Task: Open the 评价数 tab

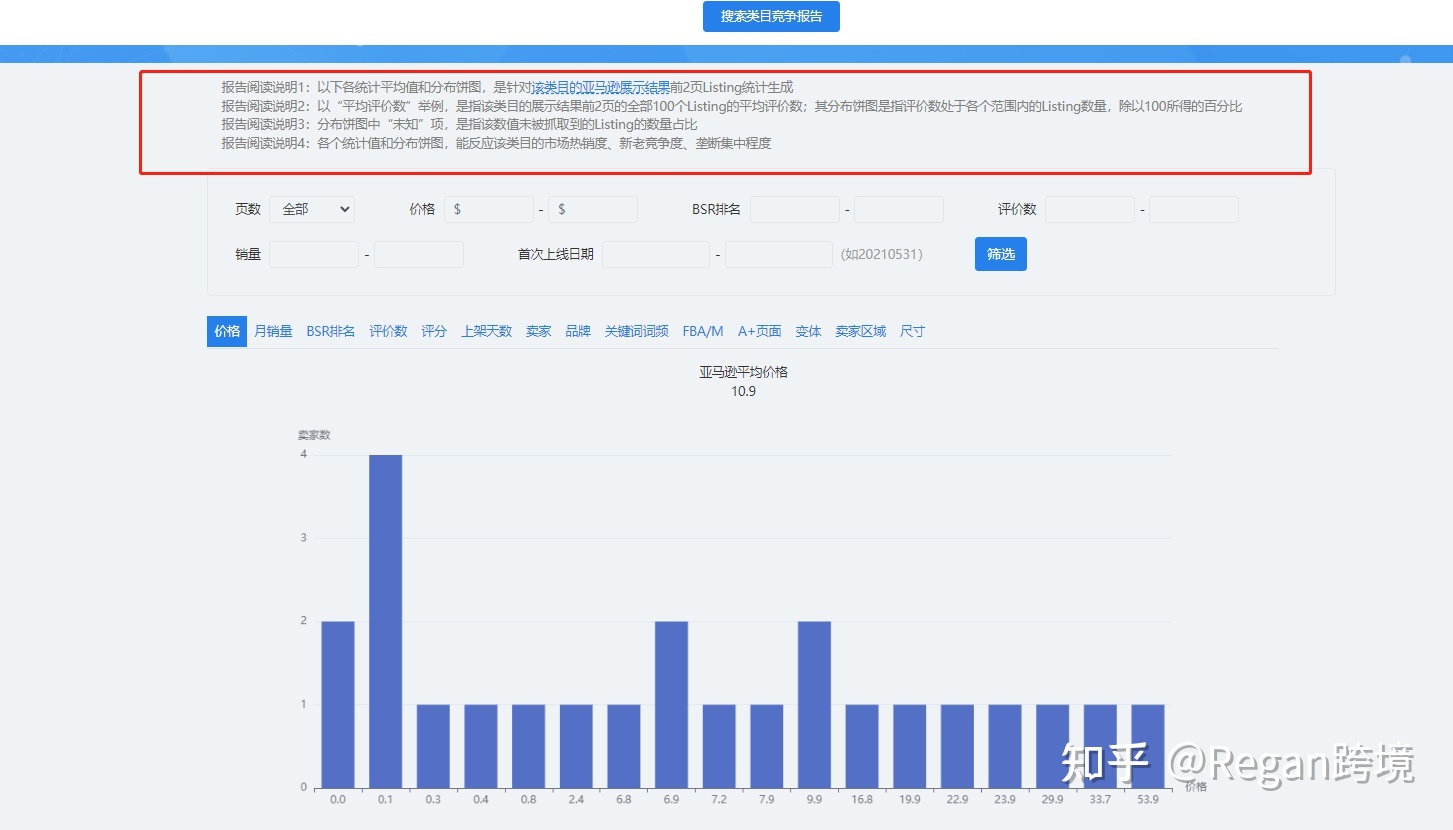Action: 388,331
